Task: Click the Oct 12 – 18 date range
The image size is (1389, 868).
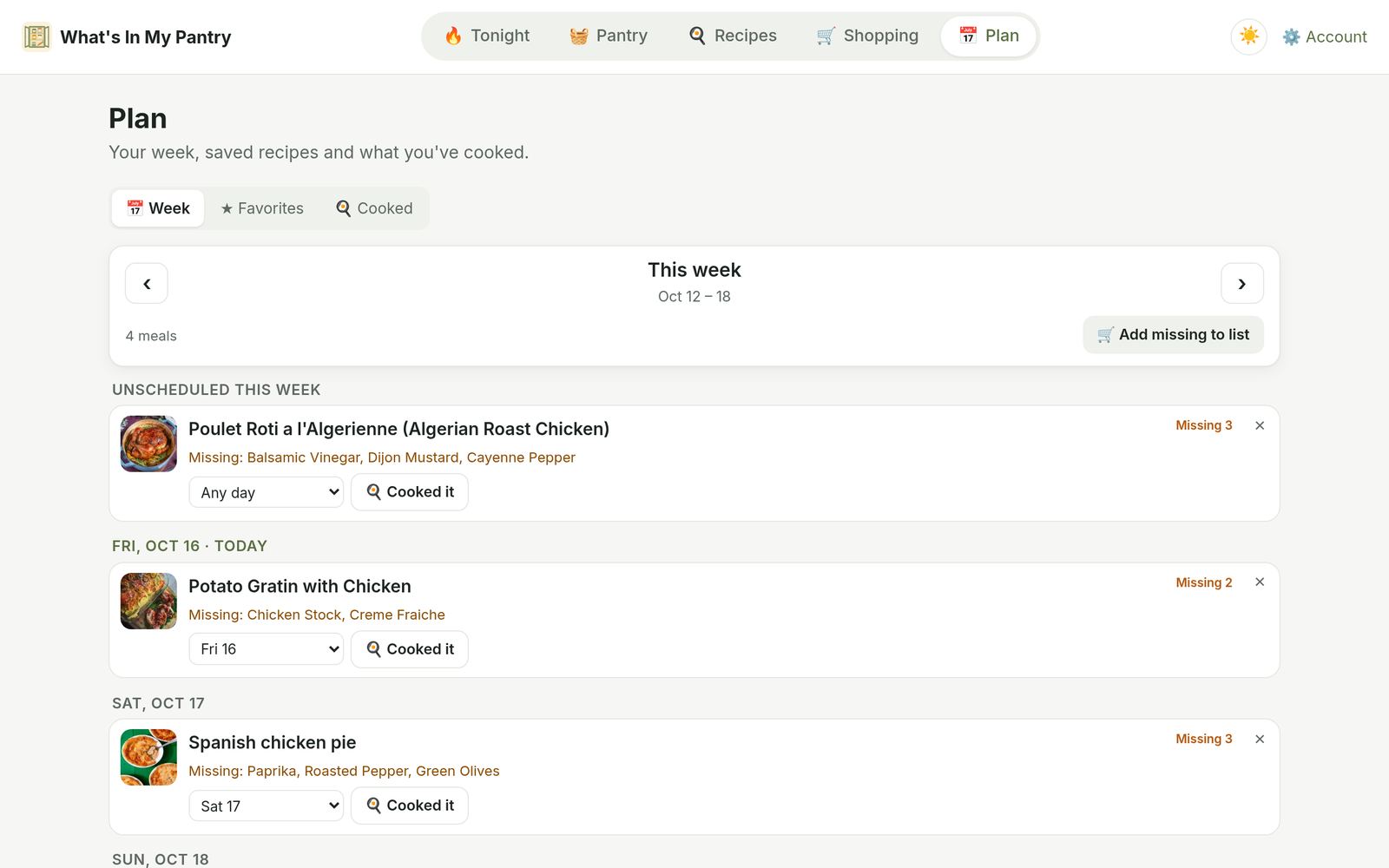Action: tap(694, 297)
